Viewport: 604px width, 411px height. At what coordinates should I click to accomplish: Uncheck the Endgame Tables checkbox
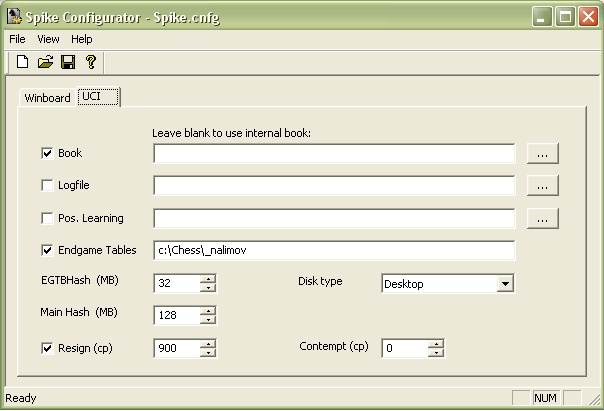47,250
